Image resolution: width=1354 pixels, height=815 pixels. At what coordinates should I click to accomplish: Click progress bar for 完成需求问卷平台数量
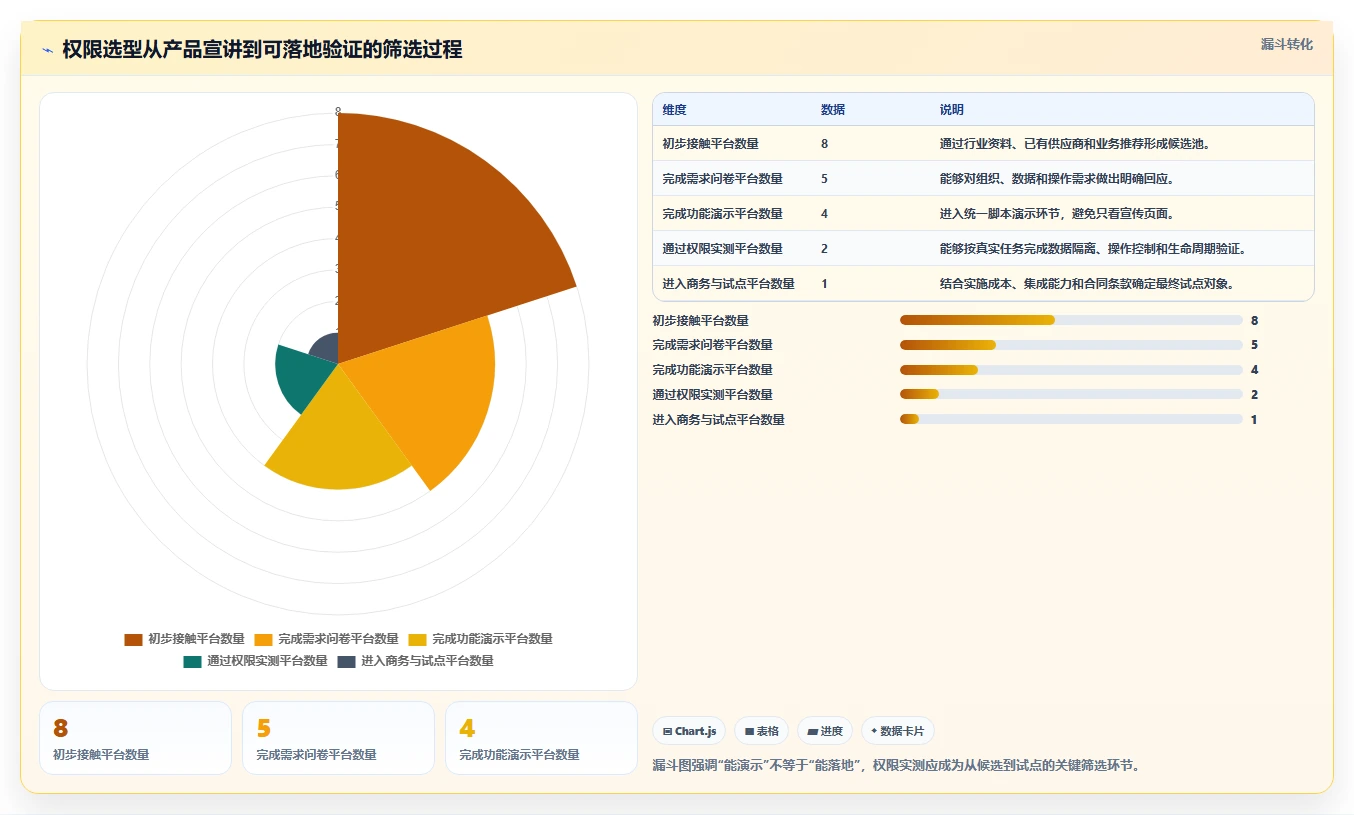tap(1071, 345)
